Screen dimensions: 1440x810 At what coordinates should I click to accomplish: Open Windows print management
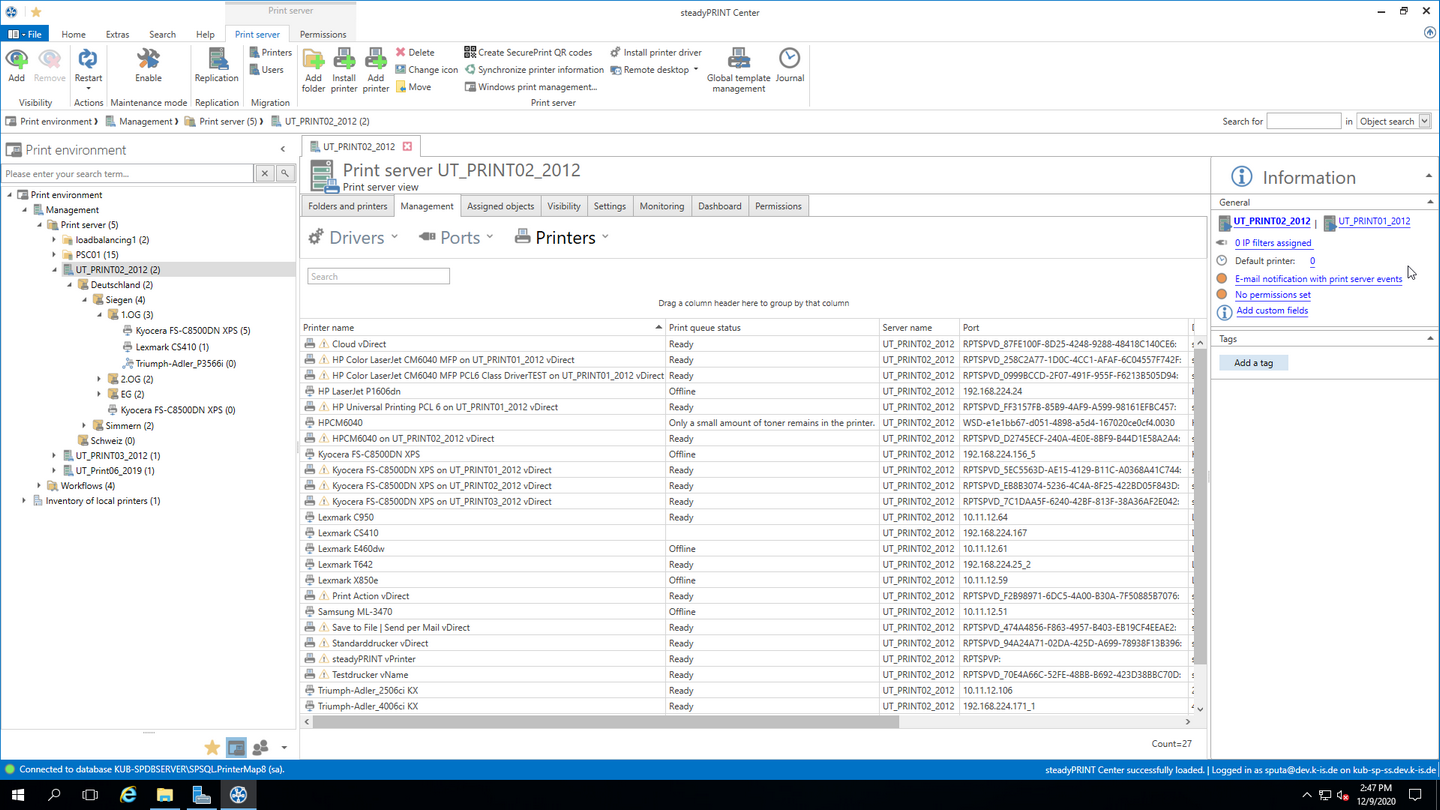click(x=531, y=87)
